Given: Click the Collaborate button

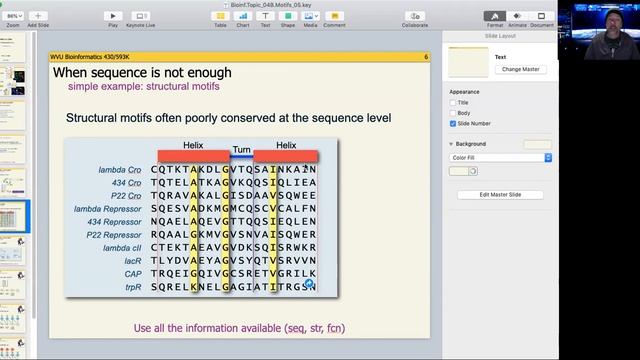Looking at the screenshot, I should pyautogui.click(x=415, y=16).
